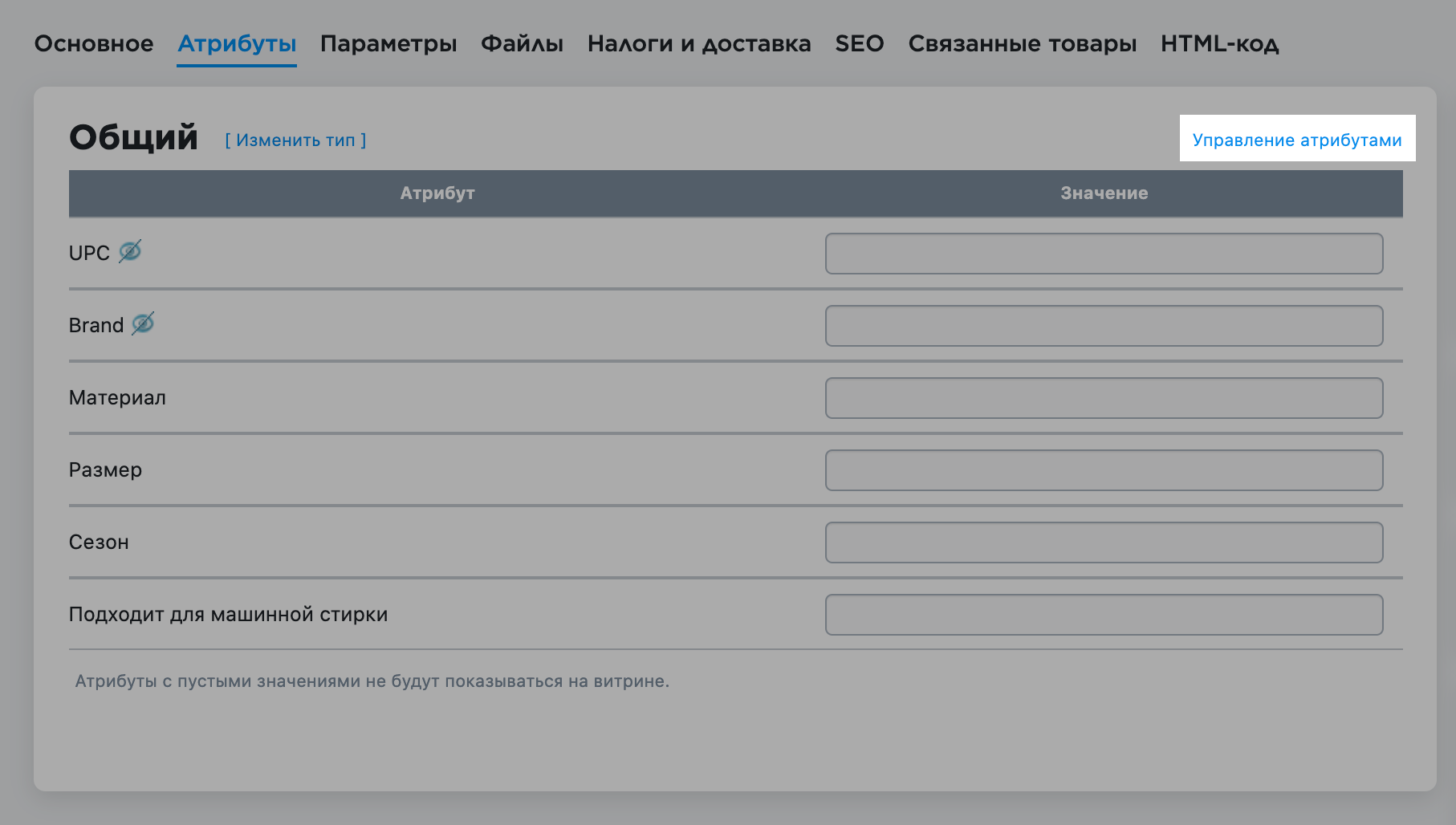Select the Атрибуты tab
Screen dimensions: 1456x825
(237, 43)
